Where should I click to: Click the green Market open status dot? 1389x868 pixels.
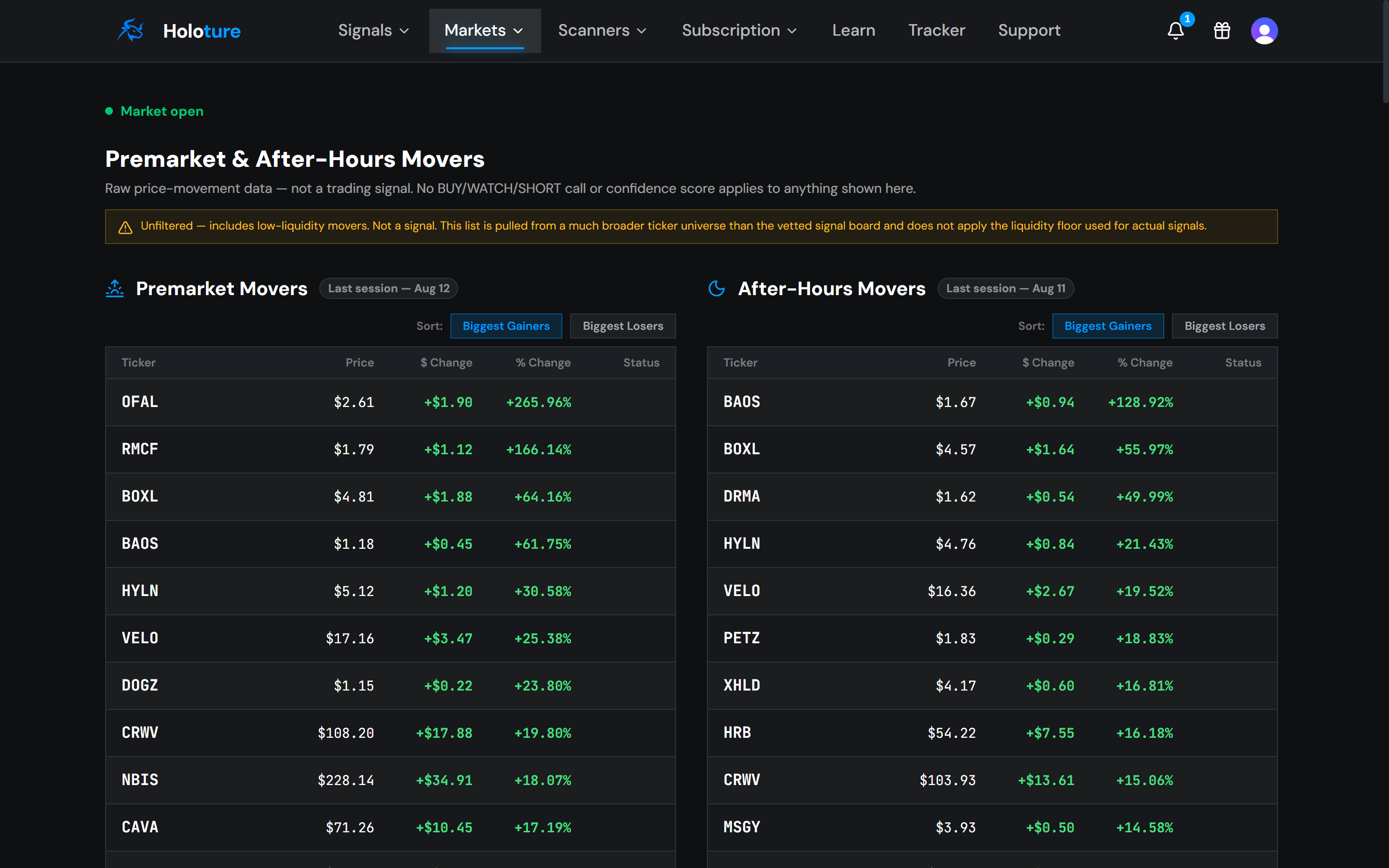click(x=109, y=111)
